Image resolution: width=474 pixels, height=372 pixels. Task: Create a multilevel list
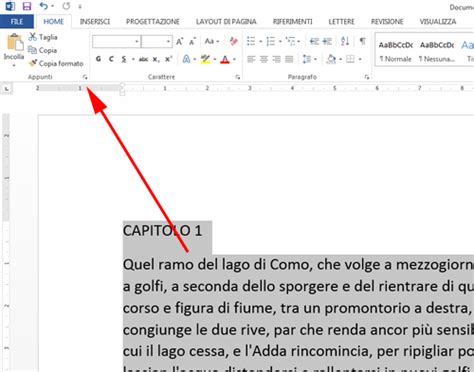tap(290, 41)
